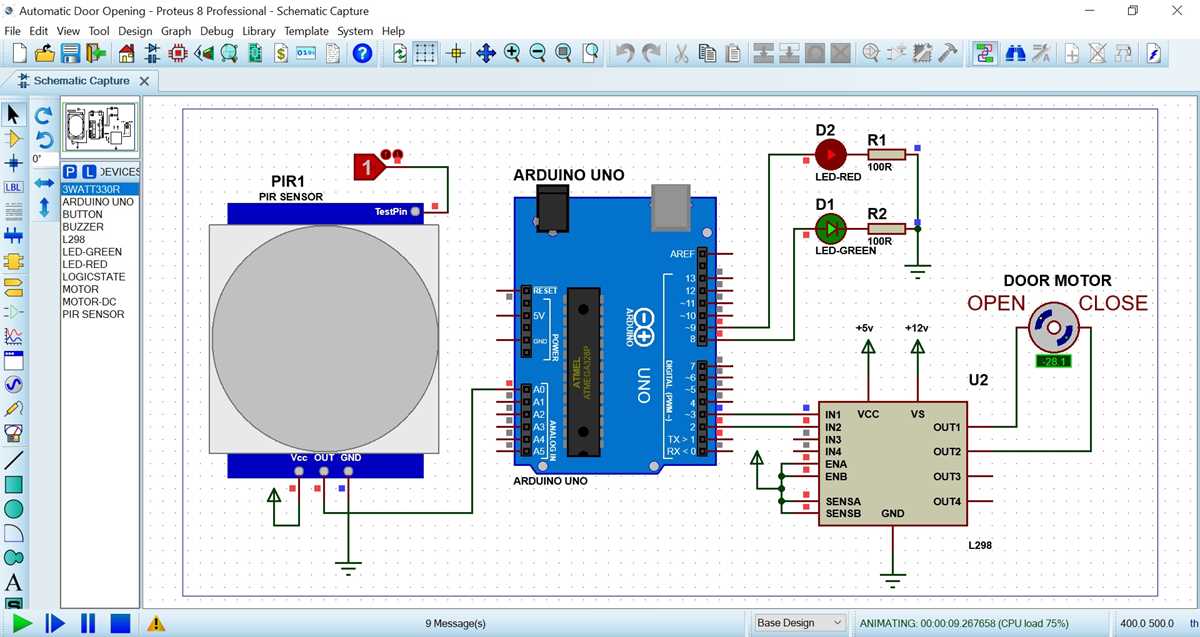The image size is (1200, 637).
Task: Stop the simulation with the square button
Action: [x=121, y=623]
